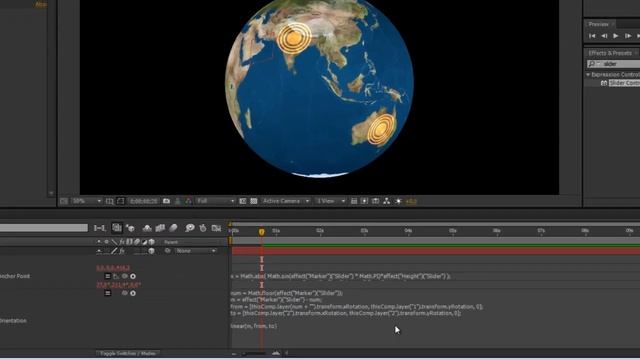Open the Show Channel color menu
The width and height of the screenshot is (640, 360).
pos(188,201)
